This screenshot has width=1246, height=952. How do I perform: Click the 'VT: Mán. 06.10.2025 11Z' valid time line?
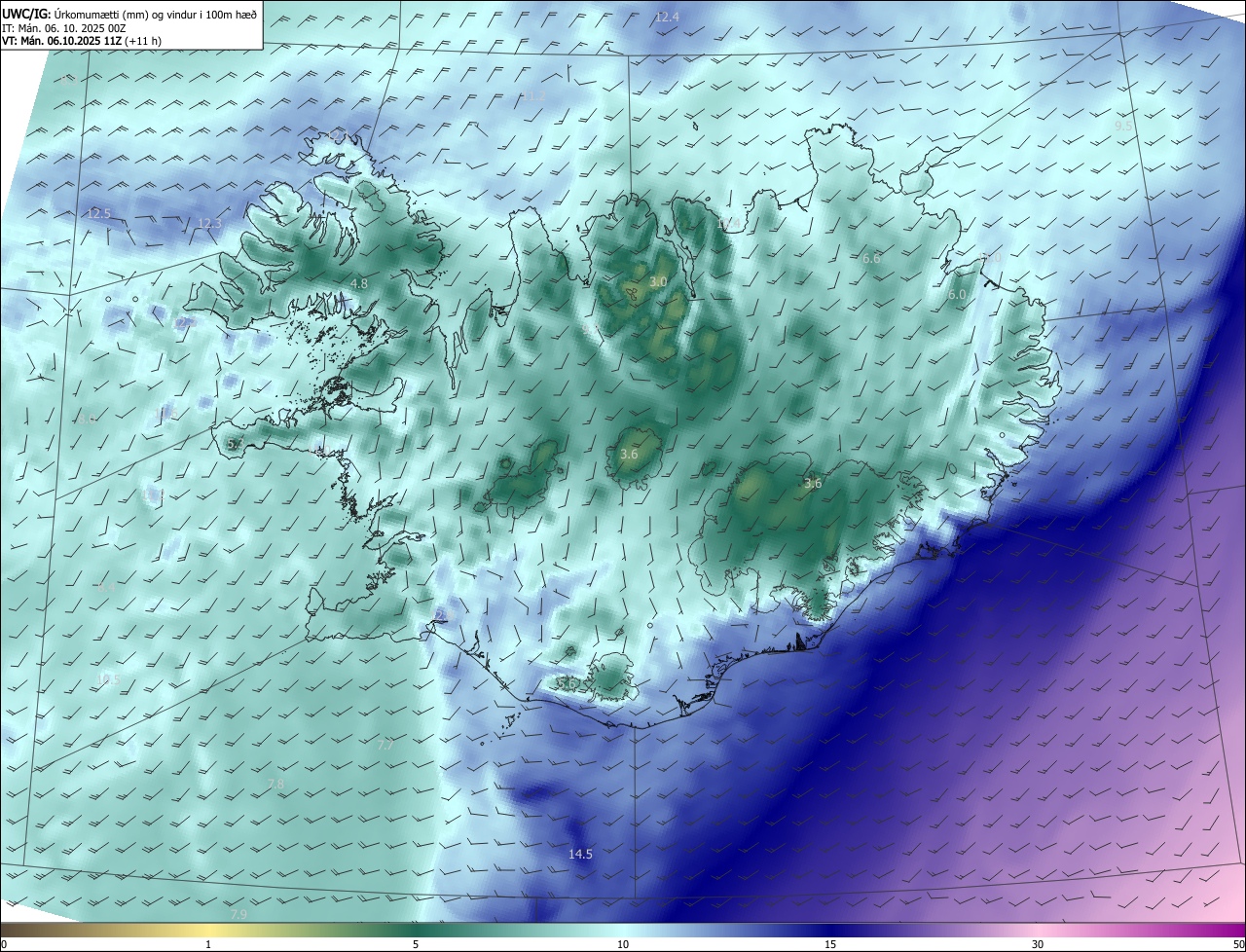point(82,42)
